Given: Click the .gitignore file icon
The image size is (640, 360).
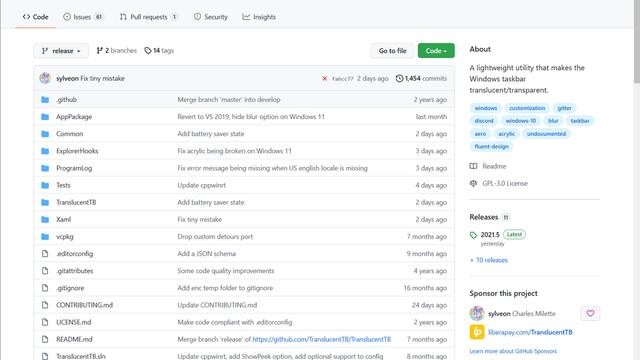Looking at the screenshot, I should (x=45, y=288).
